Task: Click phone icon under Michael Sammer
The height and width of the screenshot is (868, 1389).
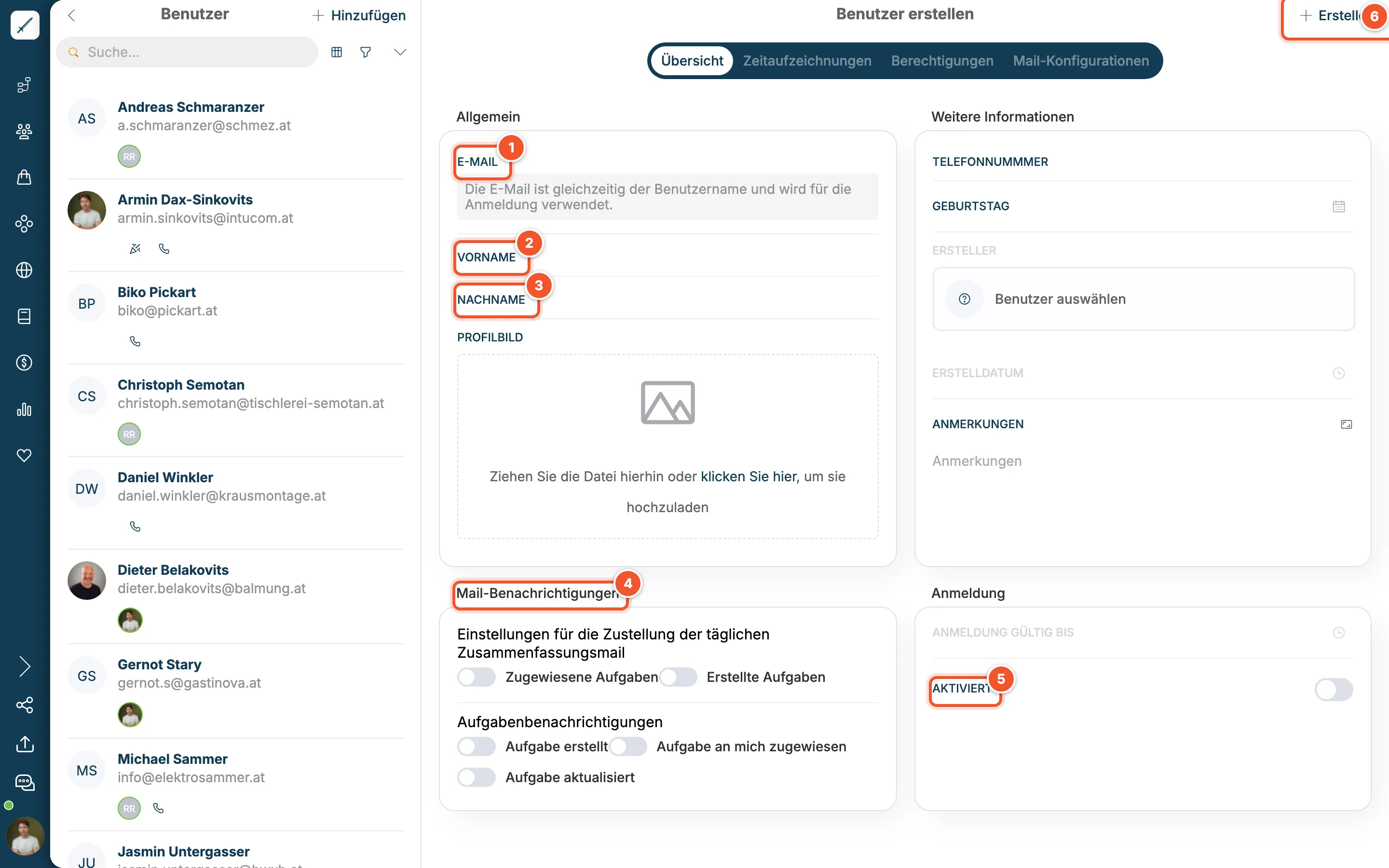Action: (x=158, y=808)
